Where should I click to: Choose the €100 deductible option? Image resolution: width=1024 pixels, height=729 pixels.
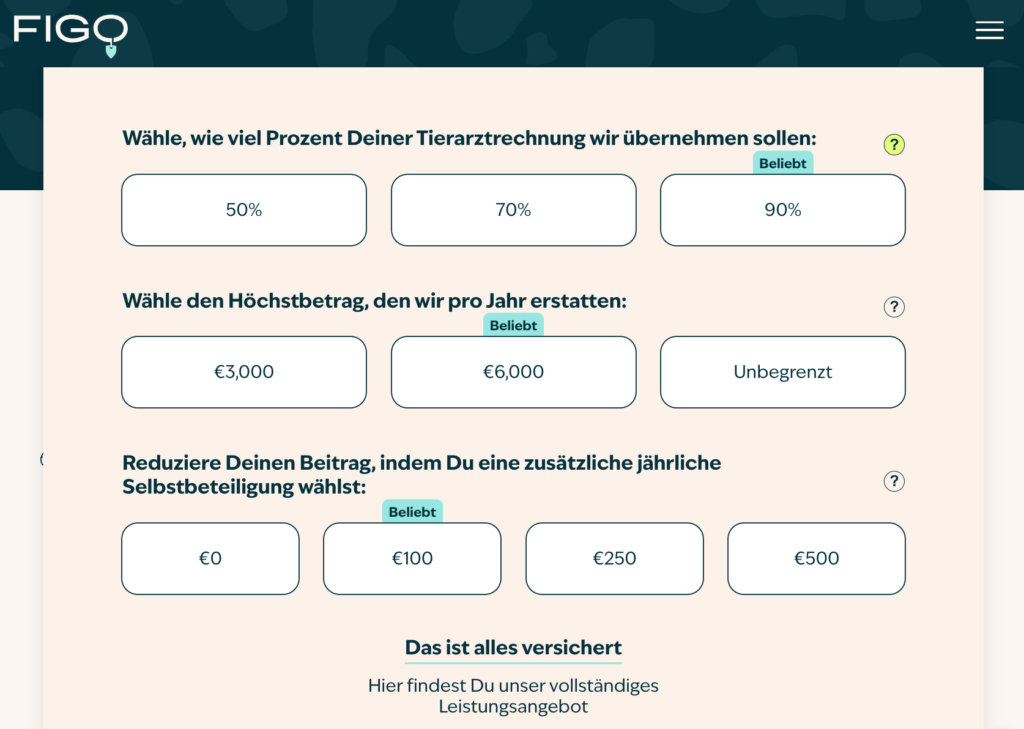click(412, 558)
